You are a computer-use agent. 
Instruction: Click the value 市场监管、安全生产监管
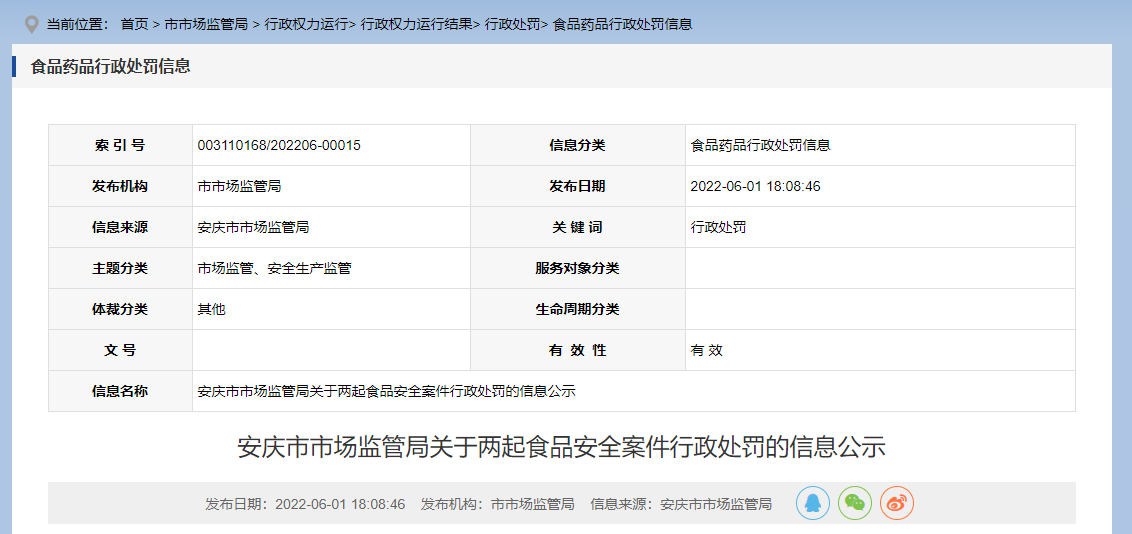pyautogui.click(x=274, y=268)
